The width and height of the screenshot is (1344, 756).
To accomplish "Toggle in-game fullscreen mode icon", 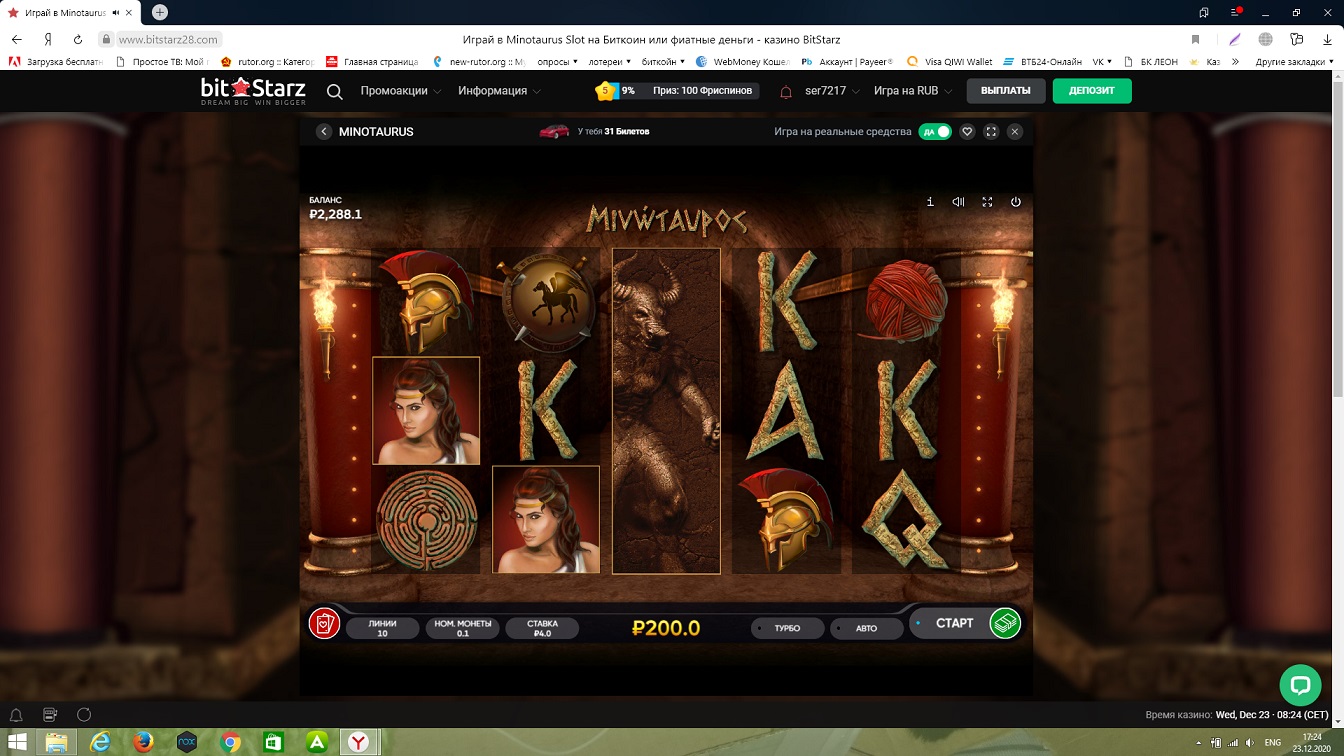I will pos(987,202).
